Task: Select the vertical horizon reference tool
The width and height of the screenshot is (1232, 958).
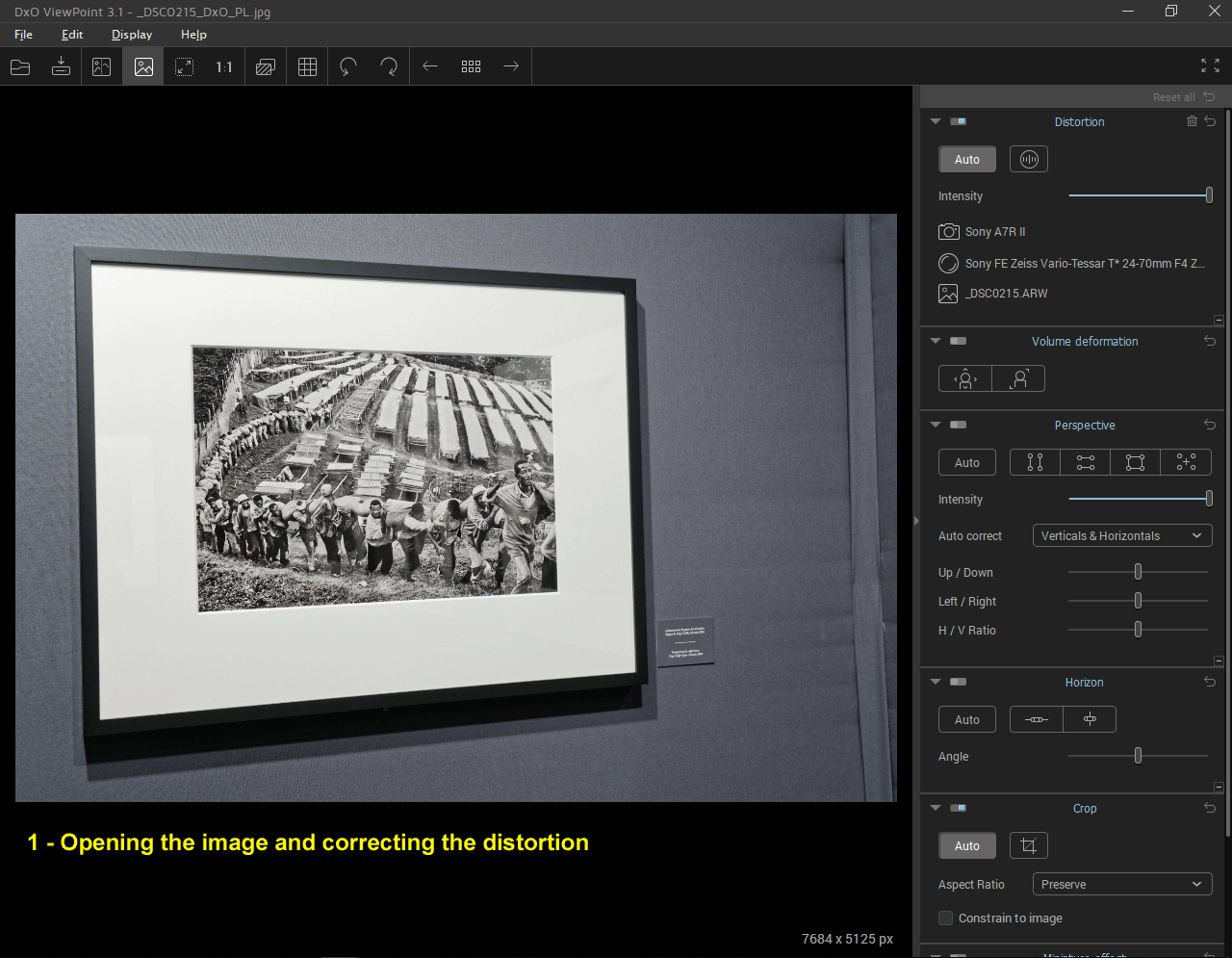Action: pyautogui.click(x=1090, y=719)
